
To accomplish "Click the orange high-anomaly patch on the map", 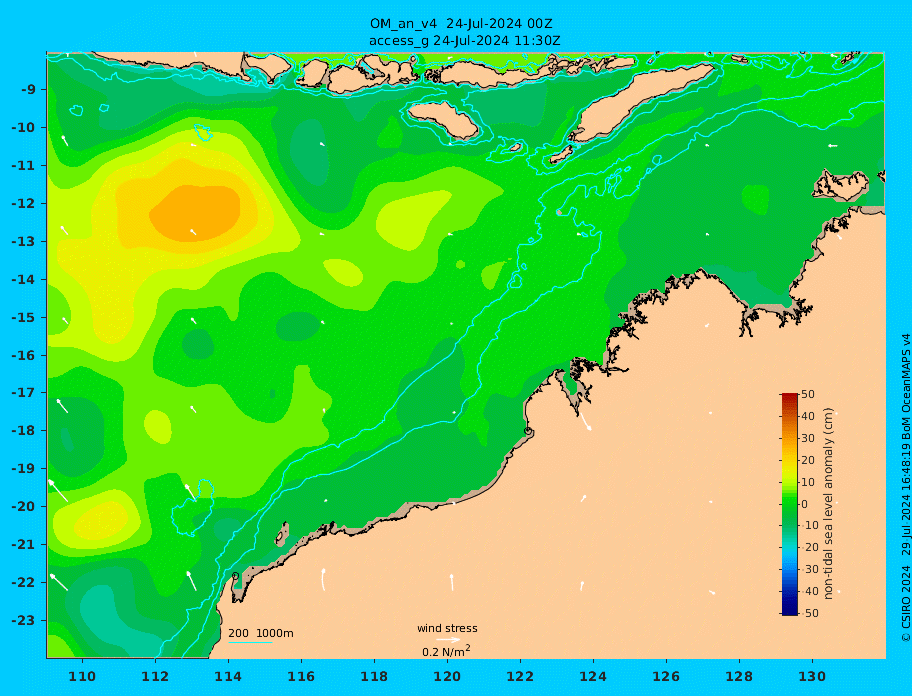I will pos(195,212).
